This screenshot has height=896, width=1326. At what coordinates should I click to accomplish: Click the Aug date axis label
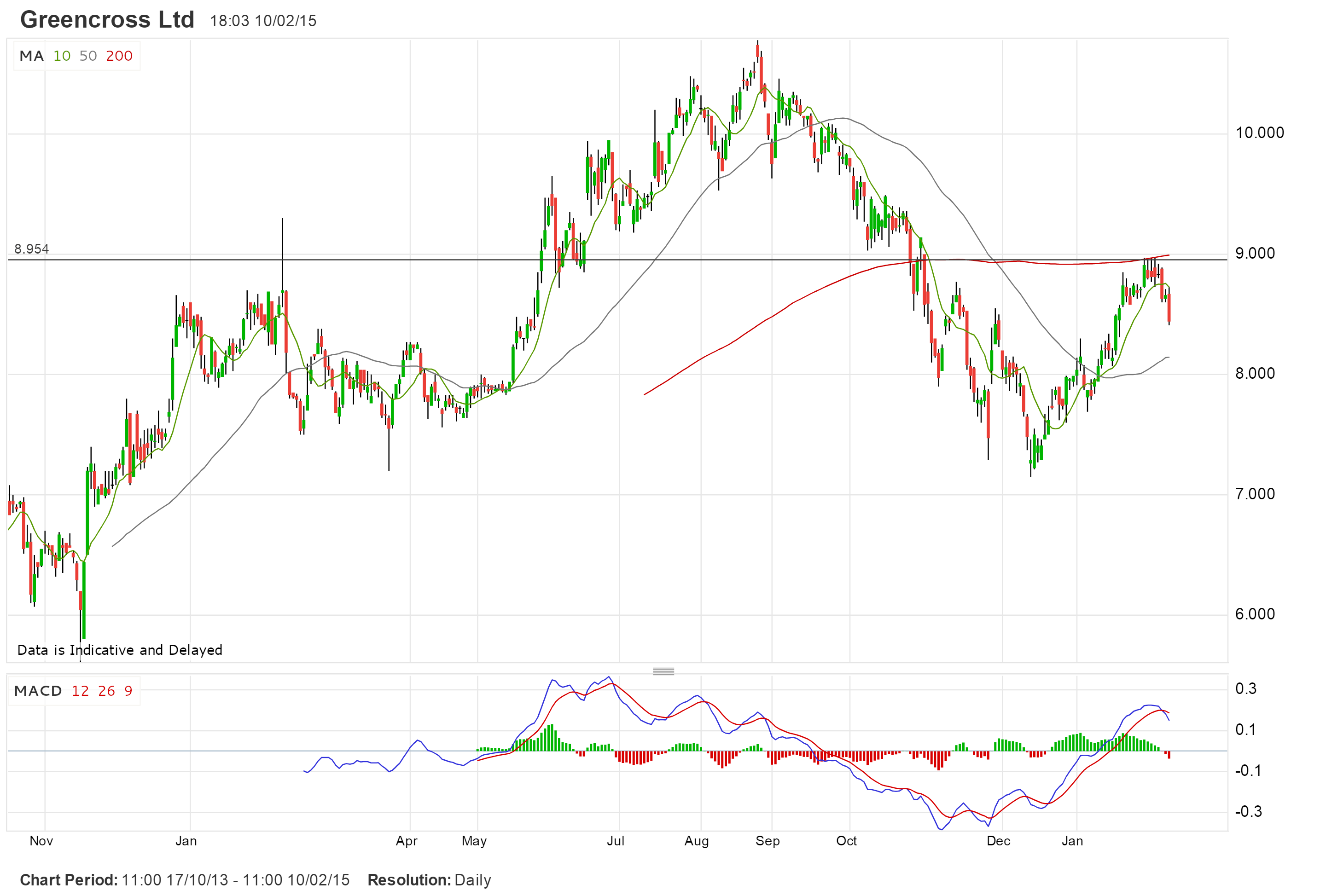[x=697, y=841]
